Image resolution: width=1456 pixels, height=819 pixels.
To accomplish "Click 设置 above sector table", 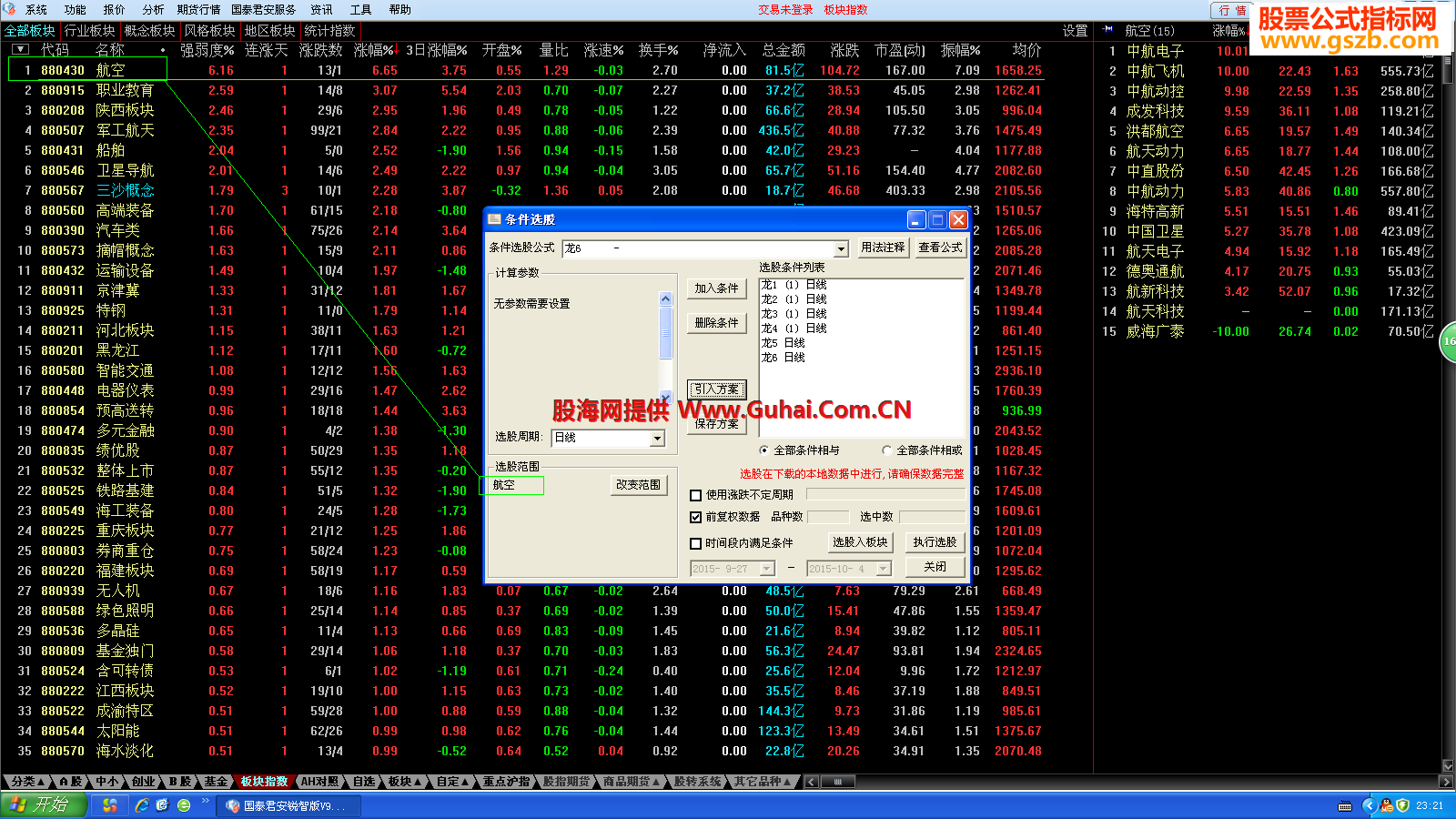I will pos(1076,31).
